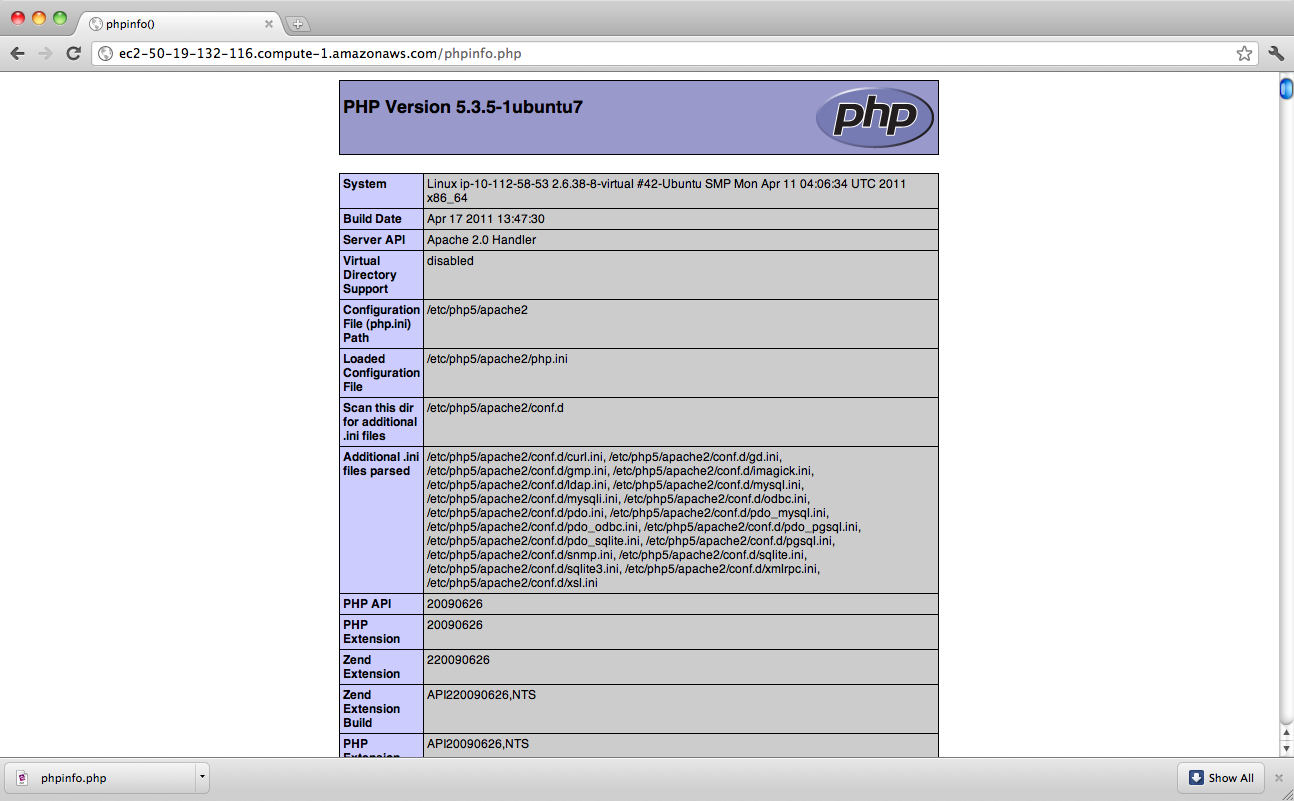The width and height of the screenshot is (1294, 801).
Task: Click the yellow minimize window button
Action: point(39,18)
